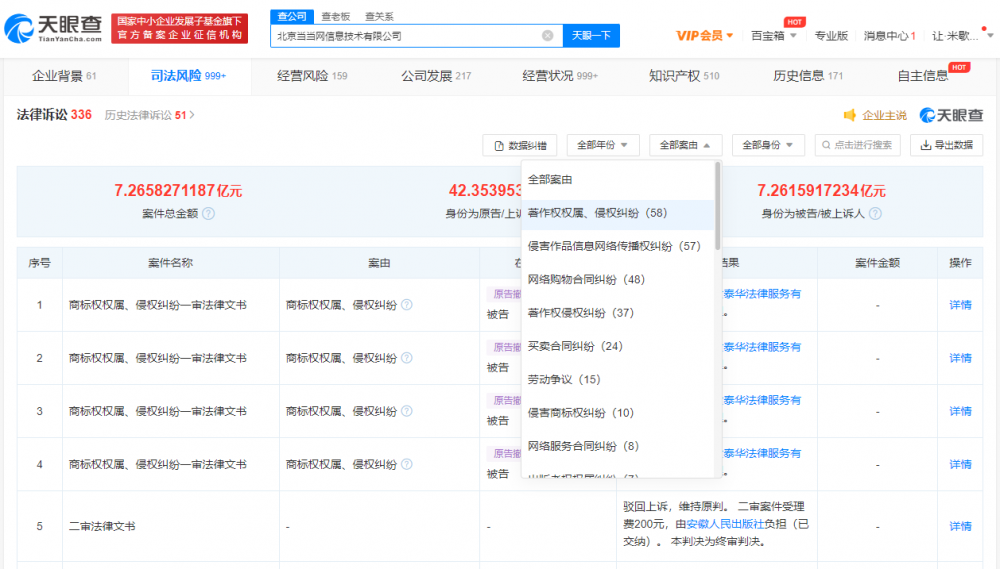The height and width of the screenshot is (569, 1000).
Task: Select 买卖合同纠纷 (24) option
Action: 618,346
